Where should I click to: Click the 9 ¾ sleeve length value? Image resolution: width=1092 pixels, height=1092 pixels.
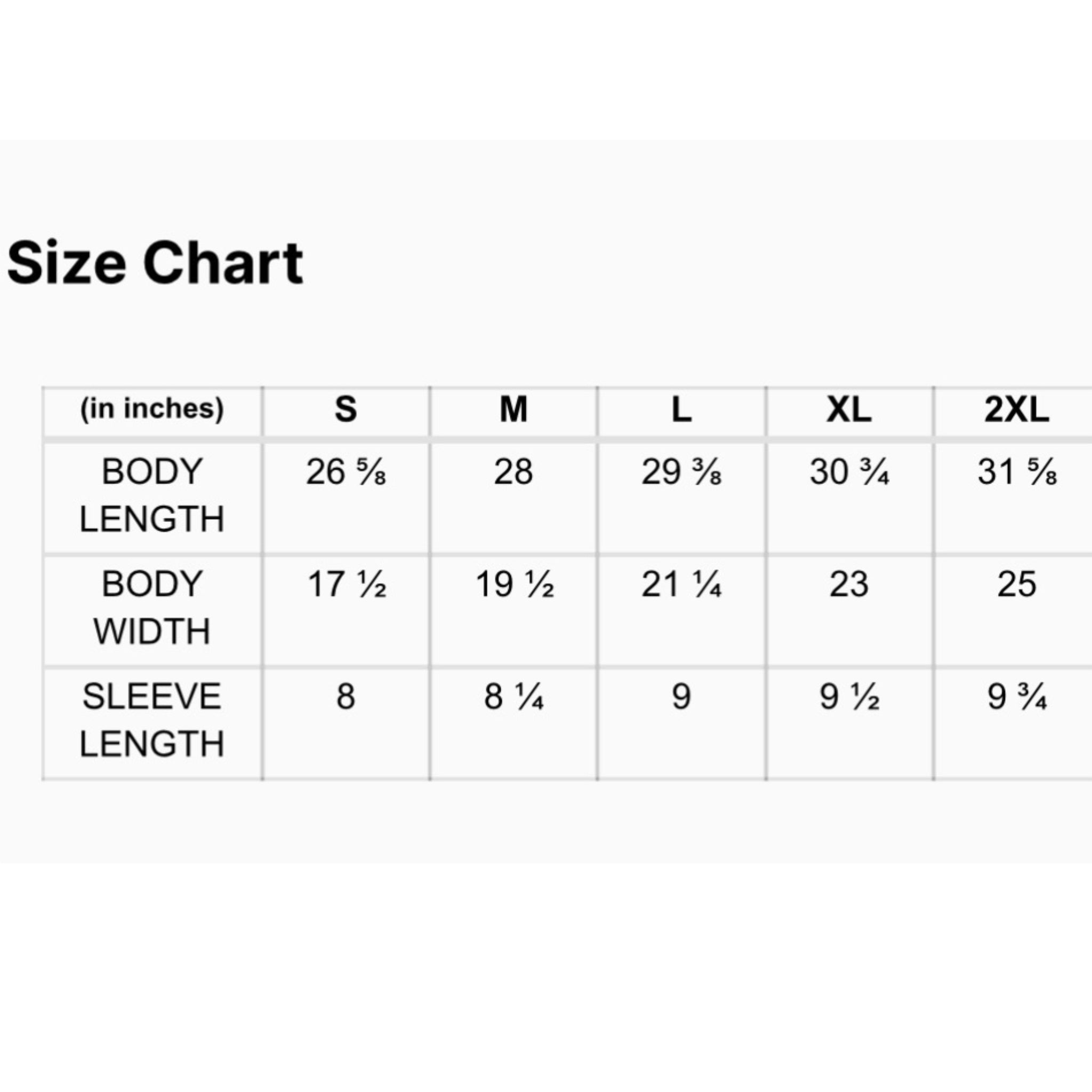[x=1016, y=696]
